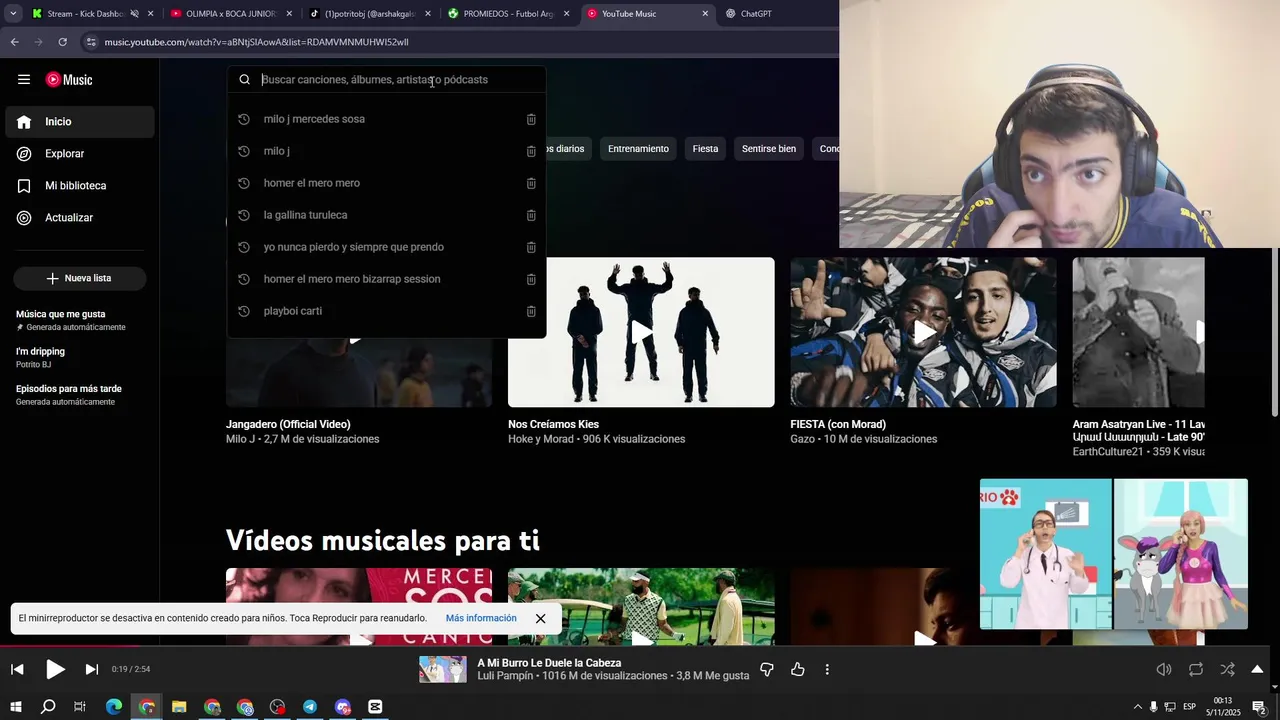Toggle repeat mode

tap(1196, 669)
